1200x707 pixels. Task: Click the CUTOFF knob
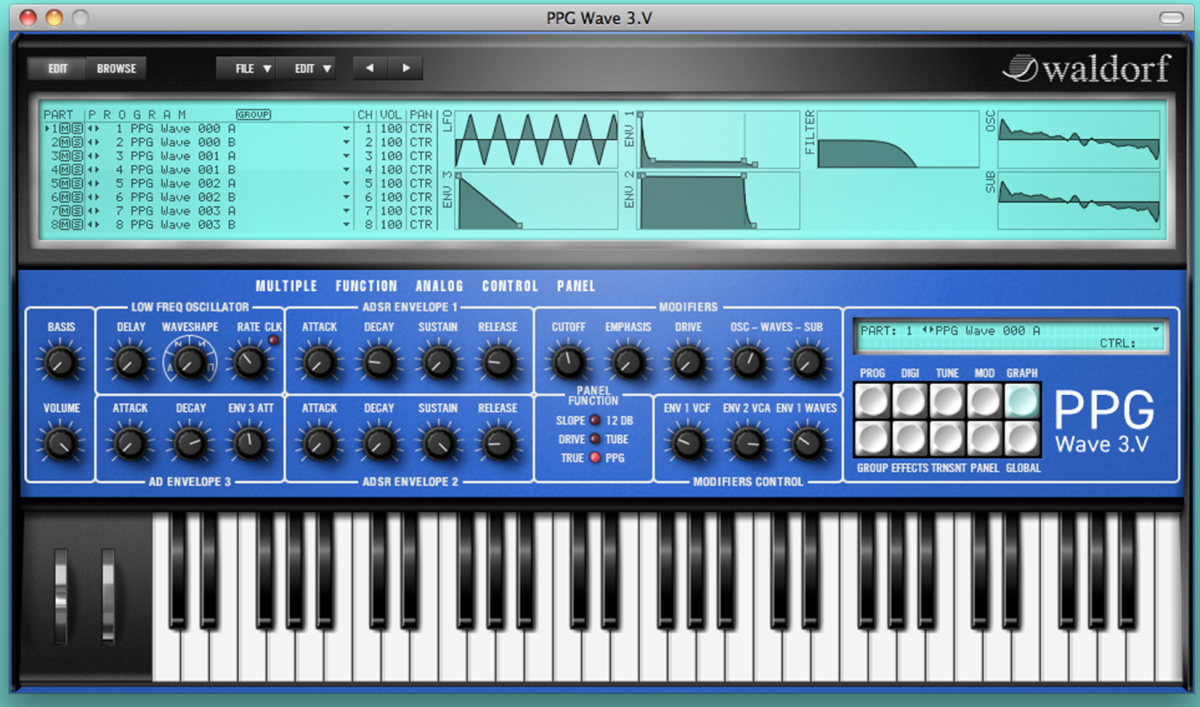coord(568,361)
